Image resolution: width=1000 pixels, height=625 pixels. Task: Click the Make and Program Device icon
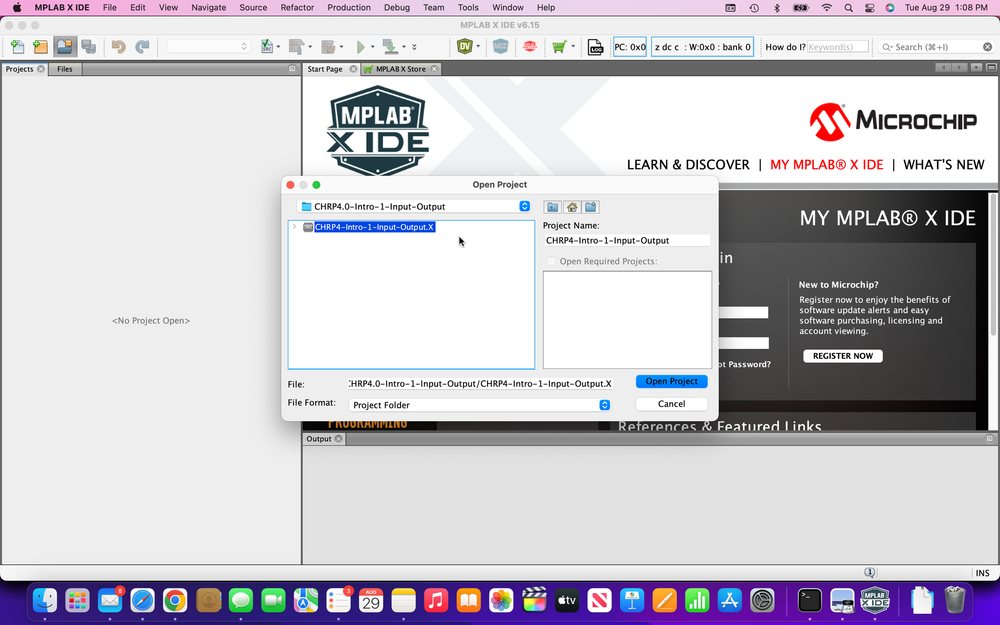[x=392, y=46]
